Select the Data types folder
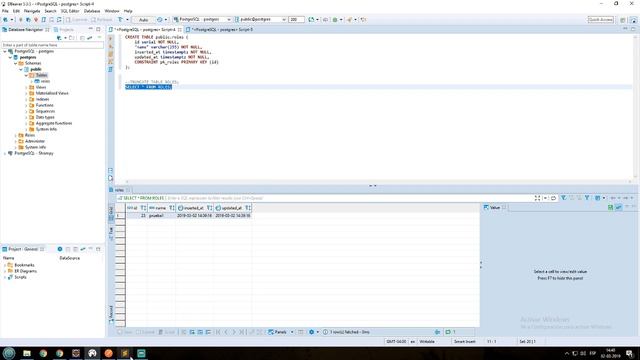The height and width of the screenshot is (360, 640). click(44, 117)
